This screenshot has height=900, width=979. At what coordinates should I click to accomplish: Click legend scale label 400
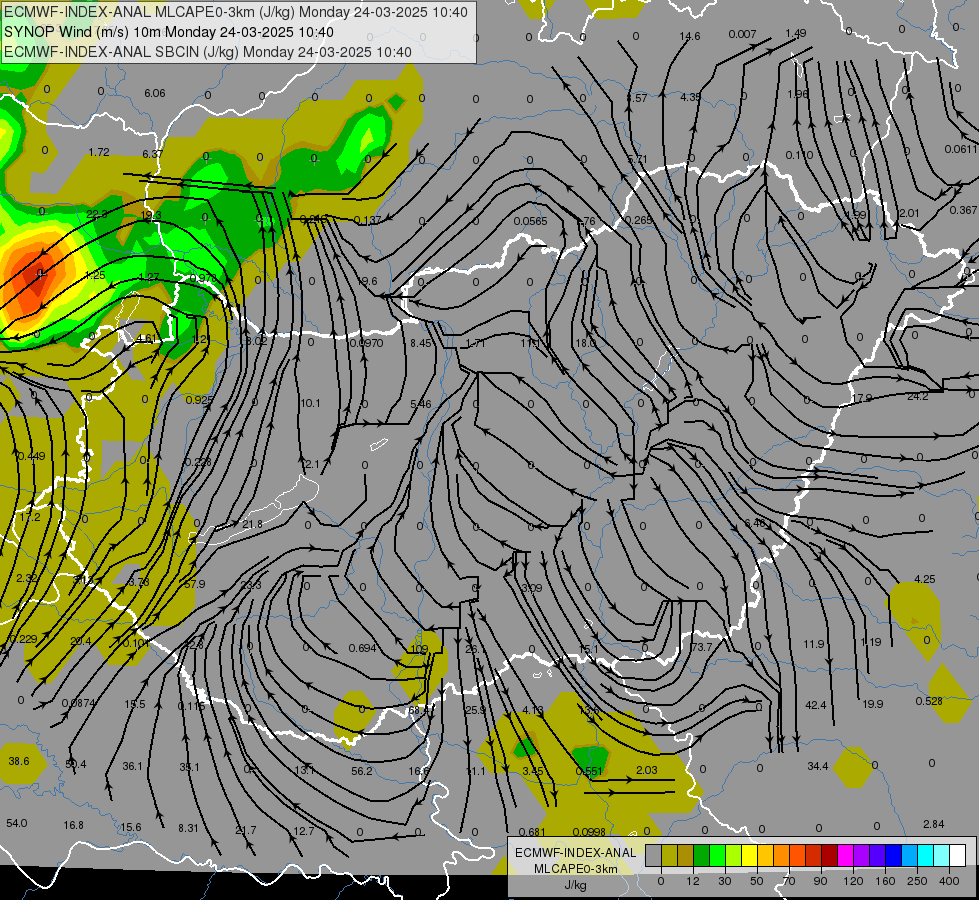point(949,881)
